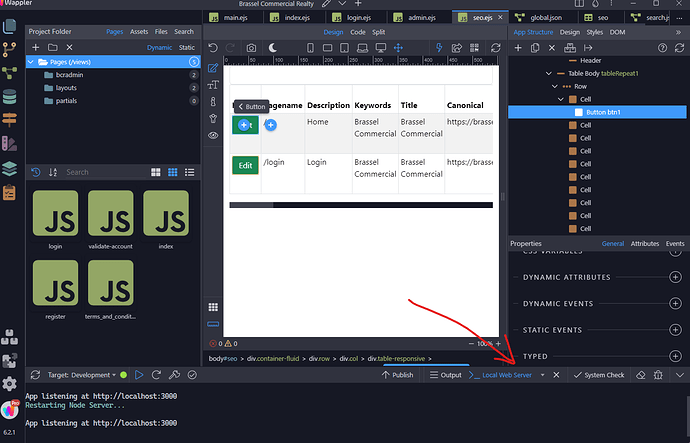Image resolution: width=690 pixels, height=443 pixels.
Task: Open the Output panel
Action: [446, 375]
